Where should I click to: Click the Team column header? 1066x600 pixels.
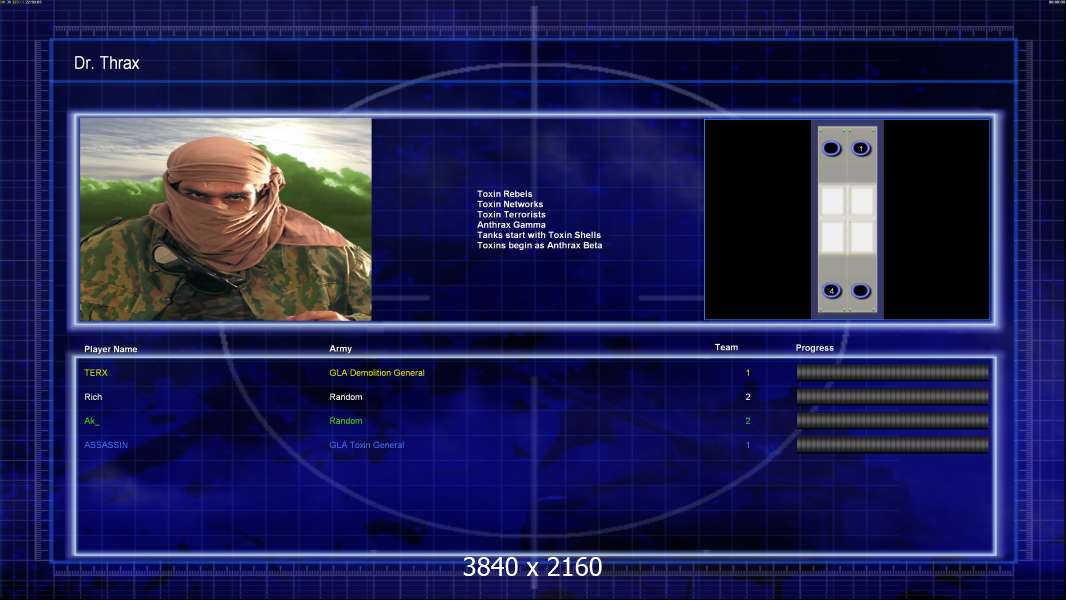click(726, 347)
